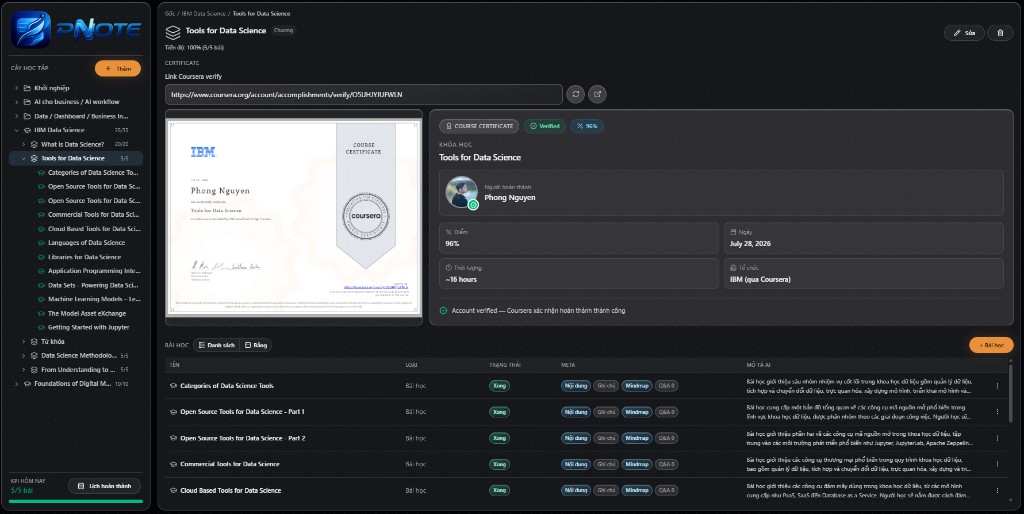The width and height of the screenshot is (1024, 514).
Task: Click the July 28, 2026 date value
Action: [750, 244]
